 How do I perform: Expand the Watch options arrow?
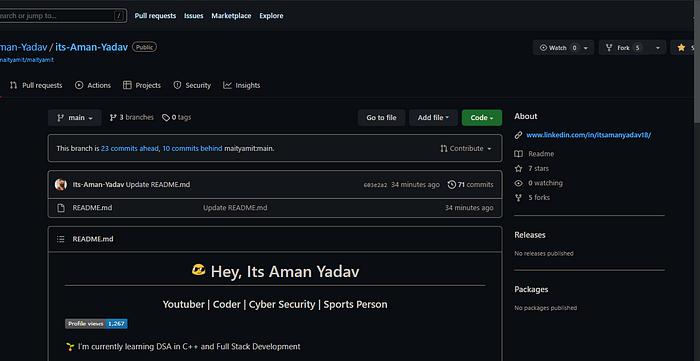click(586, 48)
